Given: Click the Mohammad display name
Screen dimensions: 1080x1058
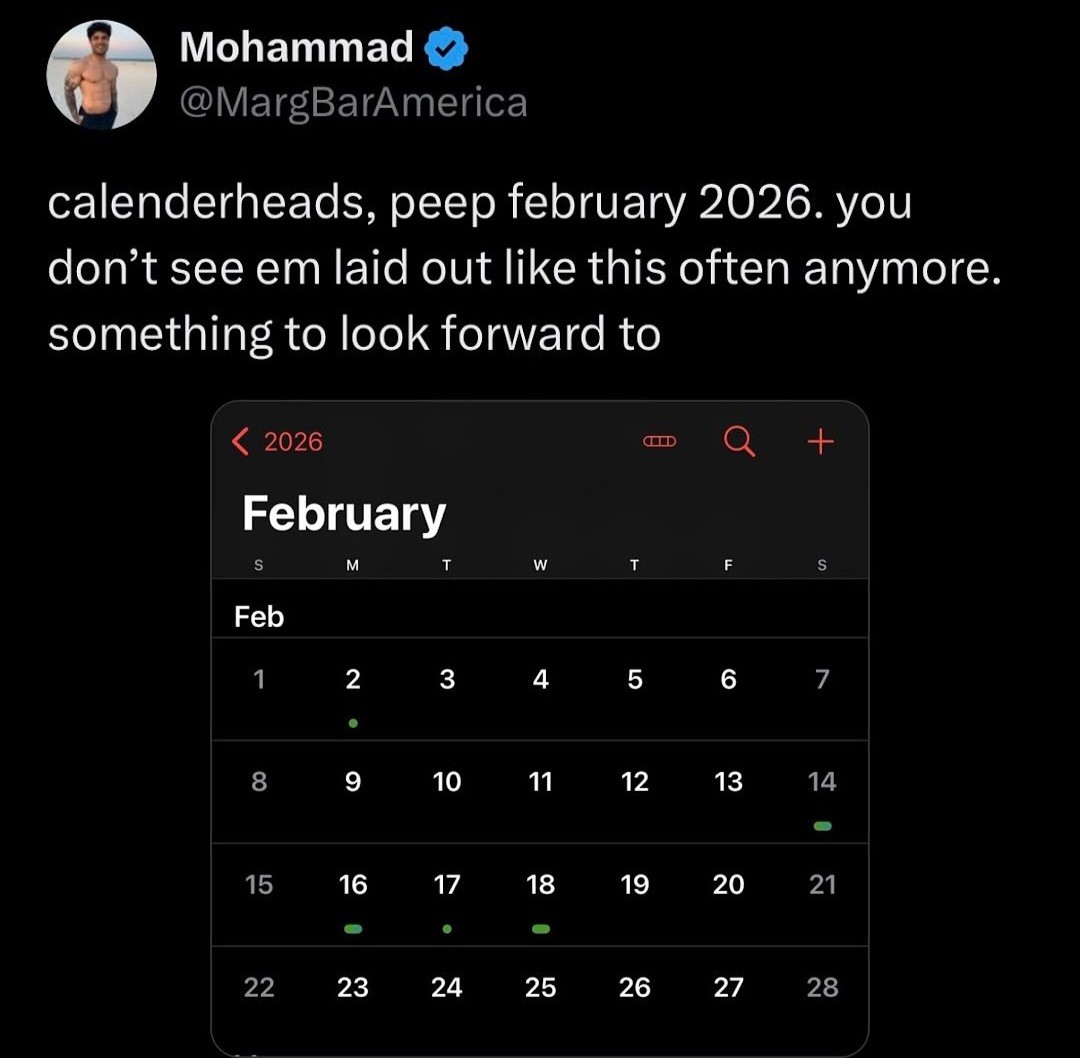Looking at the screenshot, I should (296, 47).
